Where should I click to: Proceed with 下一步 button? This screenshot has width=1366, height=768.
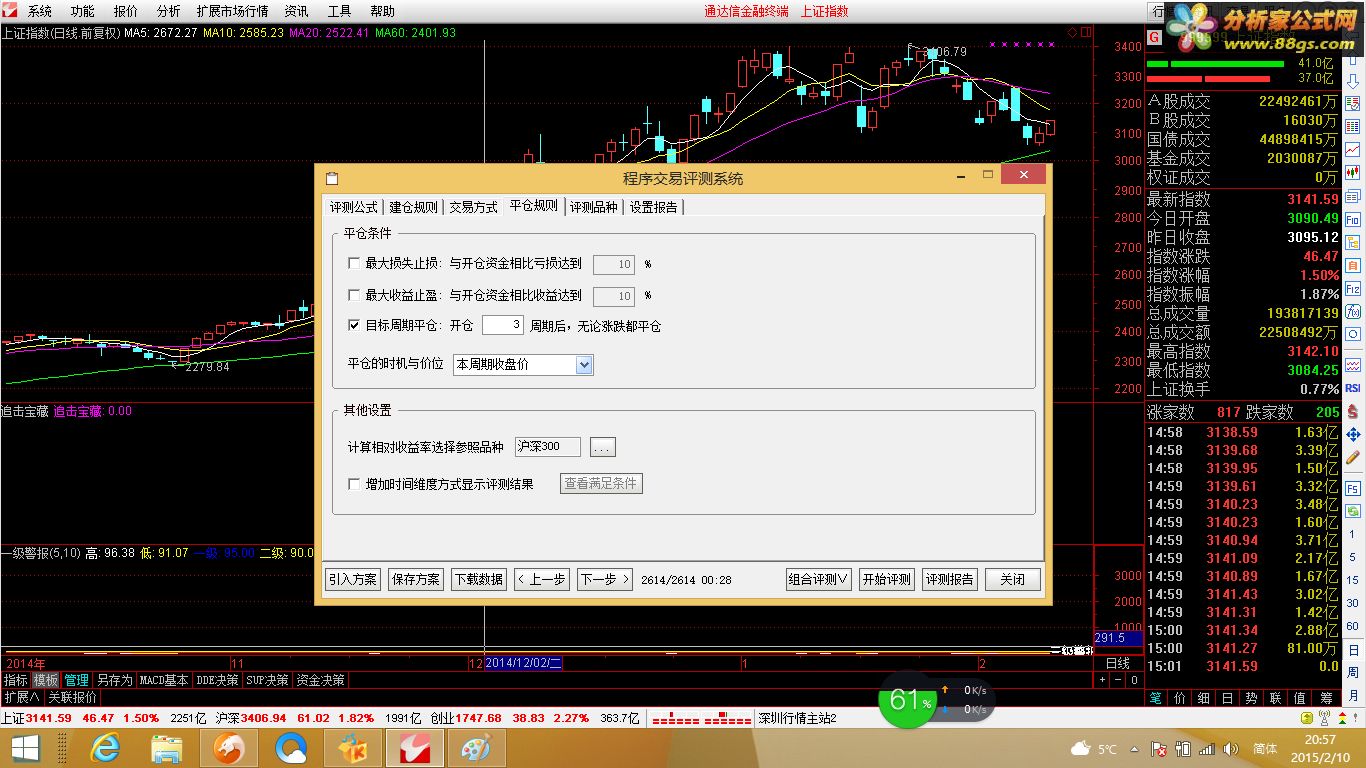coord(605,579)
